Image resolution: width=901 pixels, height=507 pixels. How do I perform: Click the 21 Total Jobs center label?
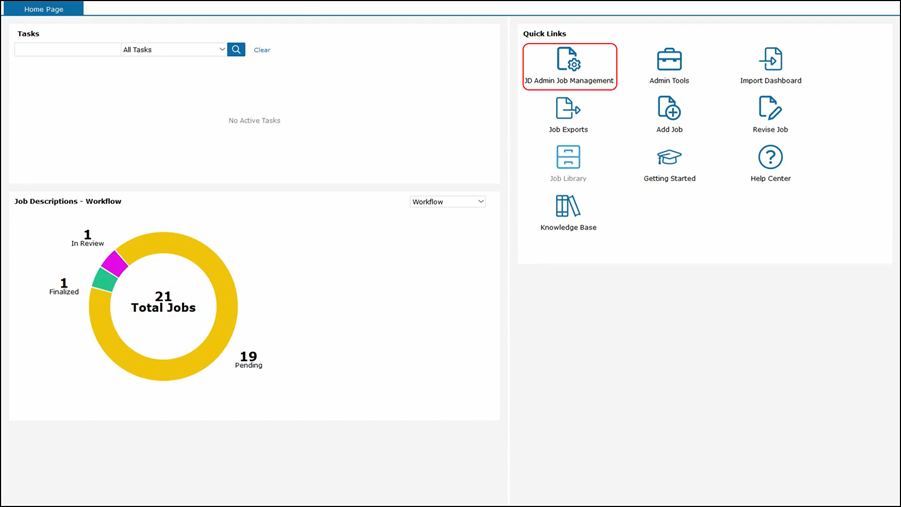coord(163,302)
